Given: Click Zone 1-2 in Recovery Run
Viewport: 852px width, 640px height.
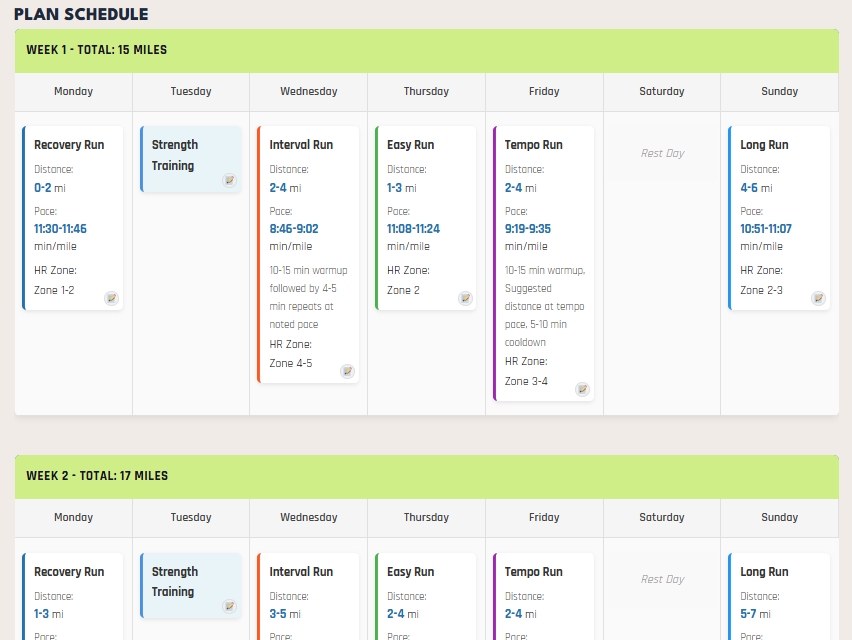Looking at the screenshot, I should click(x=54, y=291).
